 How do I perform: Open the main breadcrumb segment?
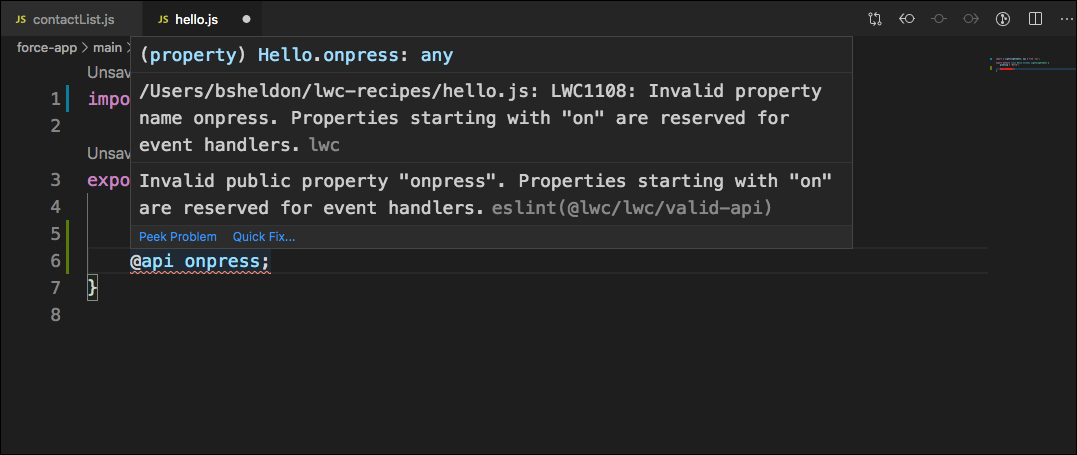tap(107, 47)
